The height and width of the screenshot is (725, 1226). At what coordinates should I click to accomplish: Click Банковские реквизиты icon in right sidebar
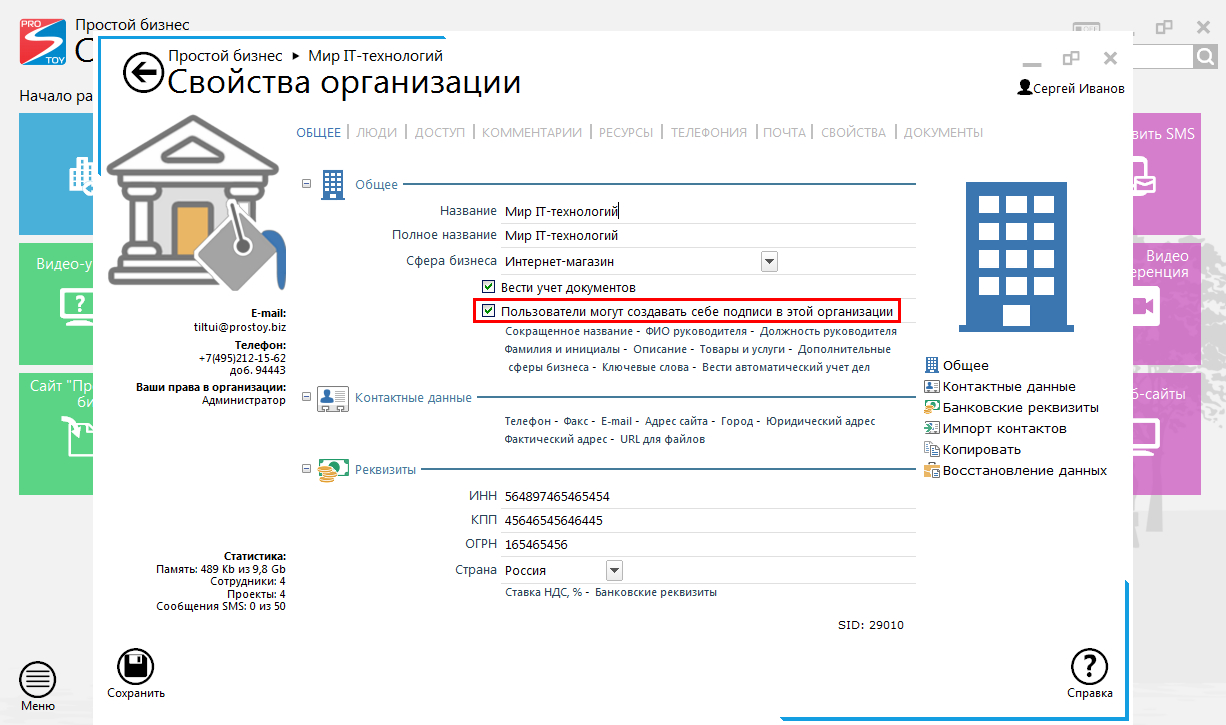932,408
